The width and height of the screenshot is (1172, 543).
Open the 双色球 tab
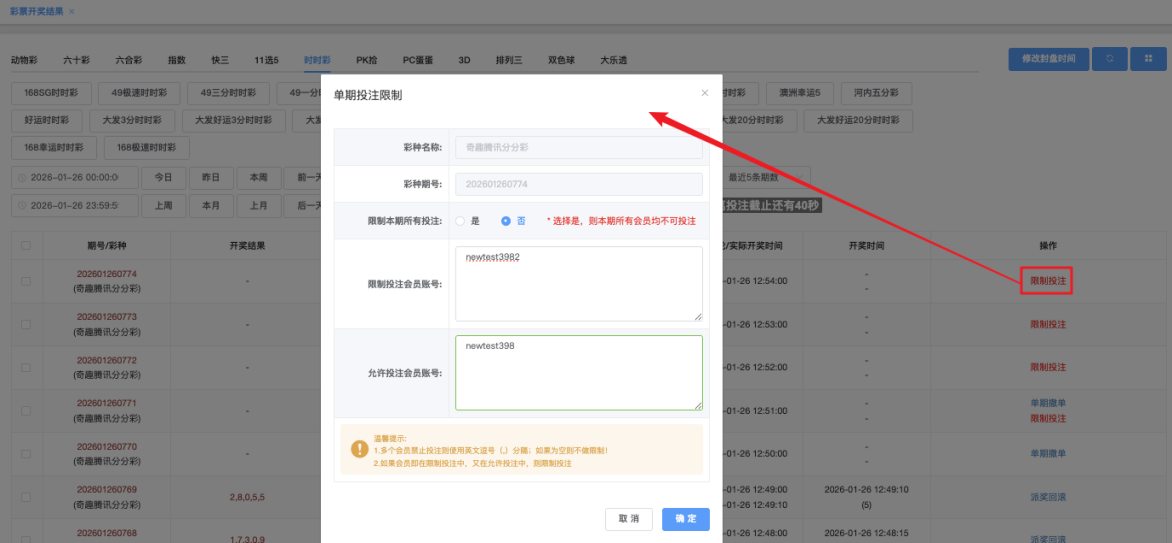[x=562, y=60]
